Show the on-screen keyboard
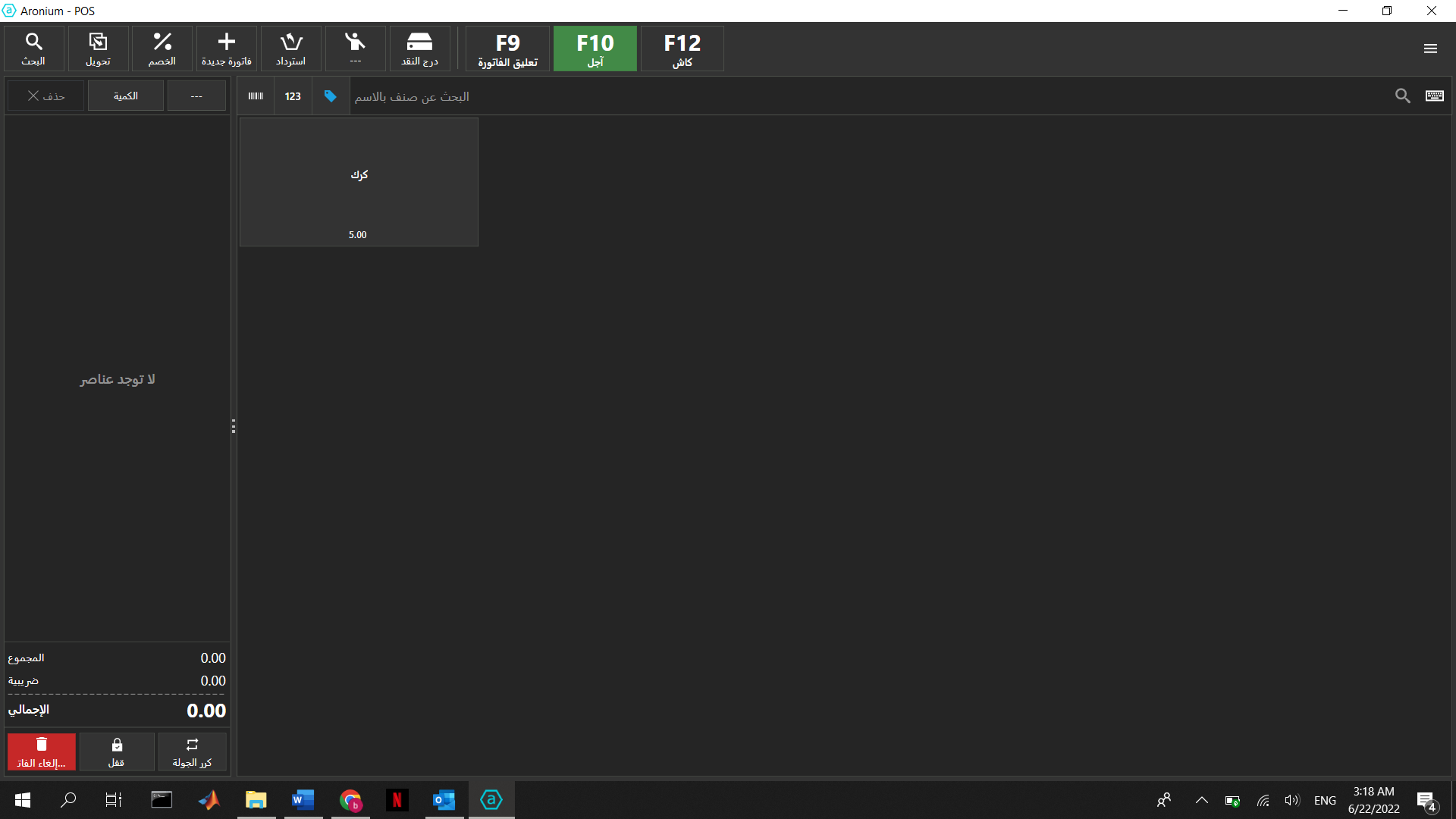 tap(1434, 96)
